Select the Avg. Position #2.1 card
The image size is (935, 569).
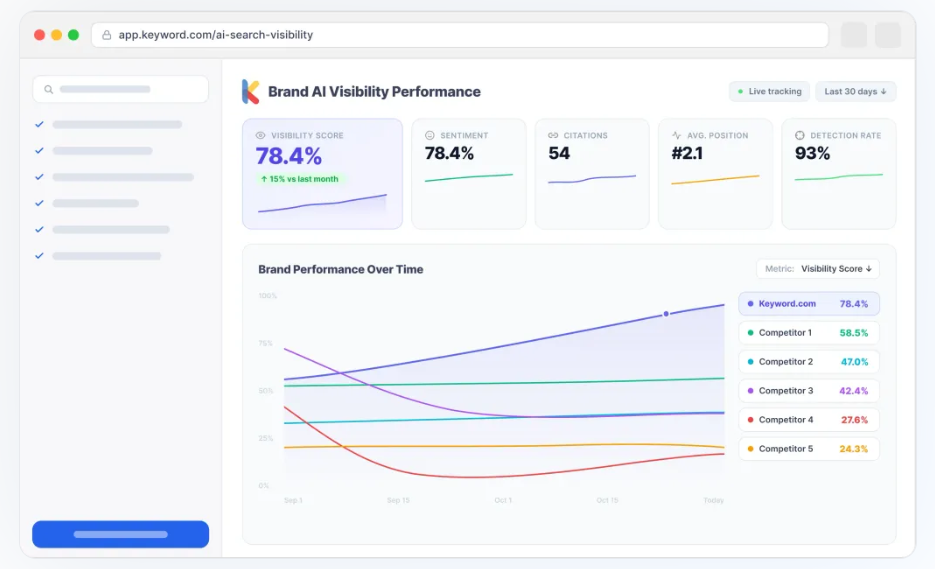[715, 174]
